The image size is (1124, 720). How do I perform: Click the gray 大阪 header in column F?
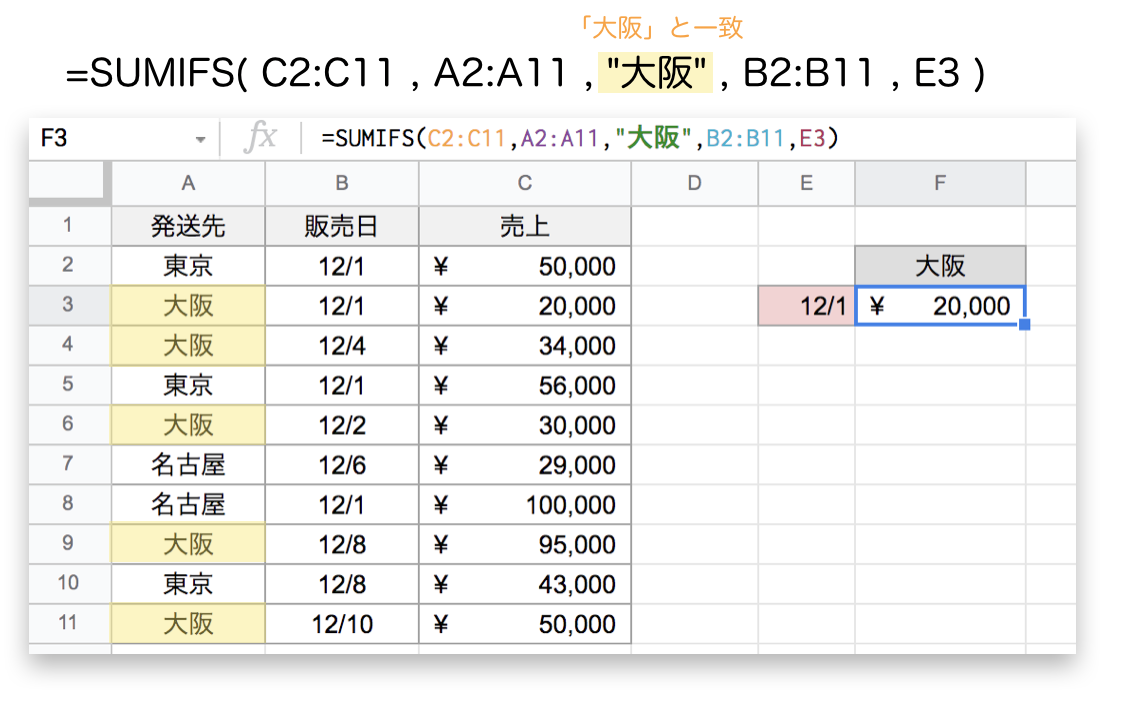pyautogui.click(x=940, y=265)
